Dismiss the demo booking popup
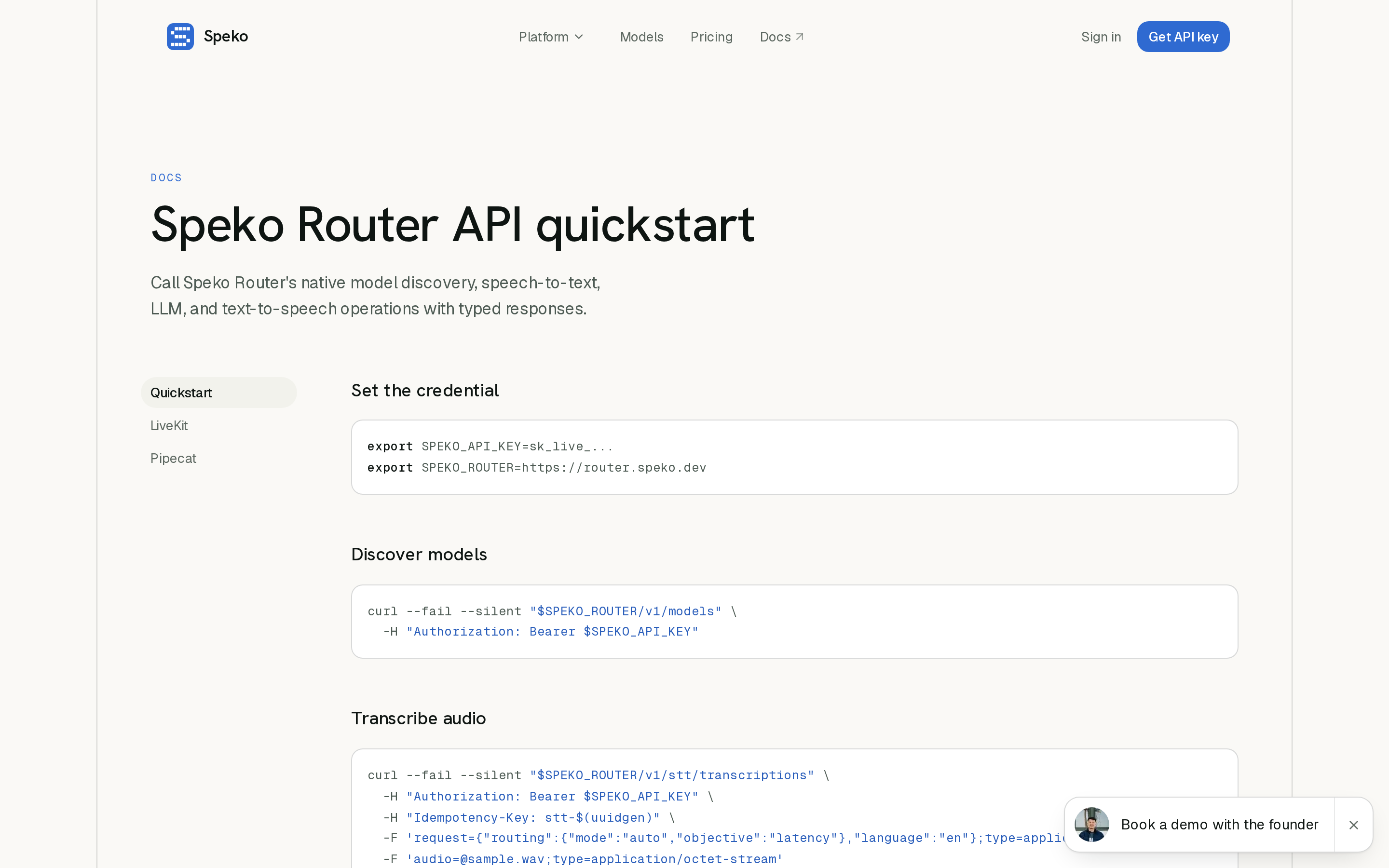This screenshot has width=1389, height=868. tap(1353, 825)
